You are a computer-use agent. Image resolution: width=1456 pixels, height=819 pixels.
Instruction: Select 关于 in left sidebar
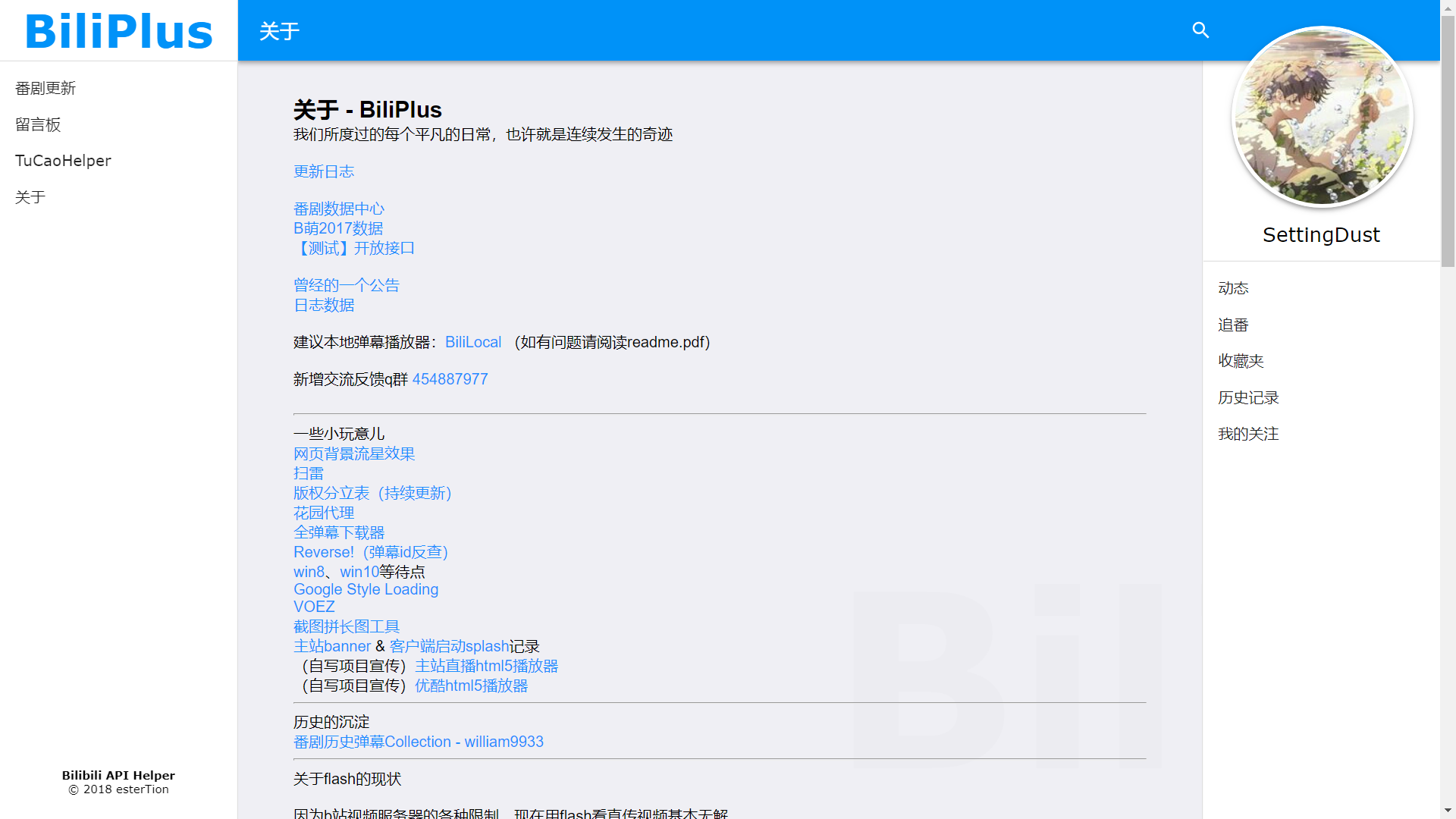[x=30, y=198]
